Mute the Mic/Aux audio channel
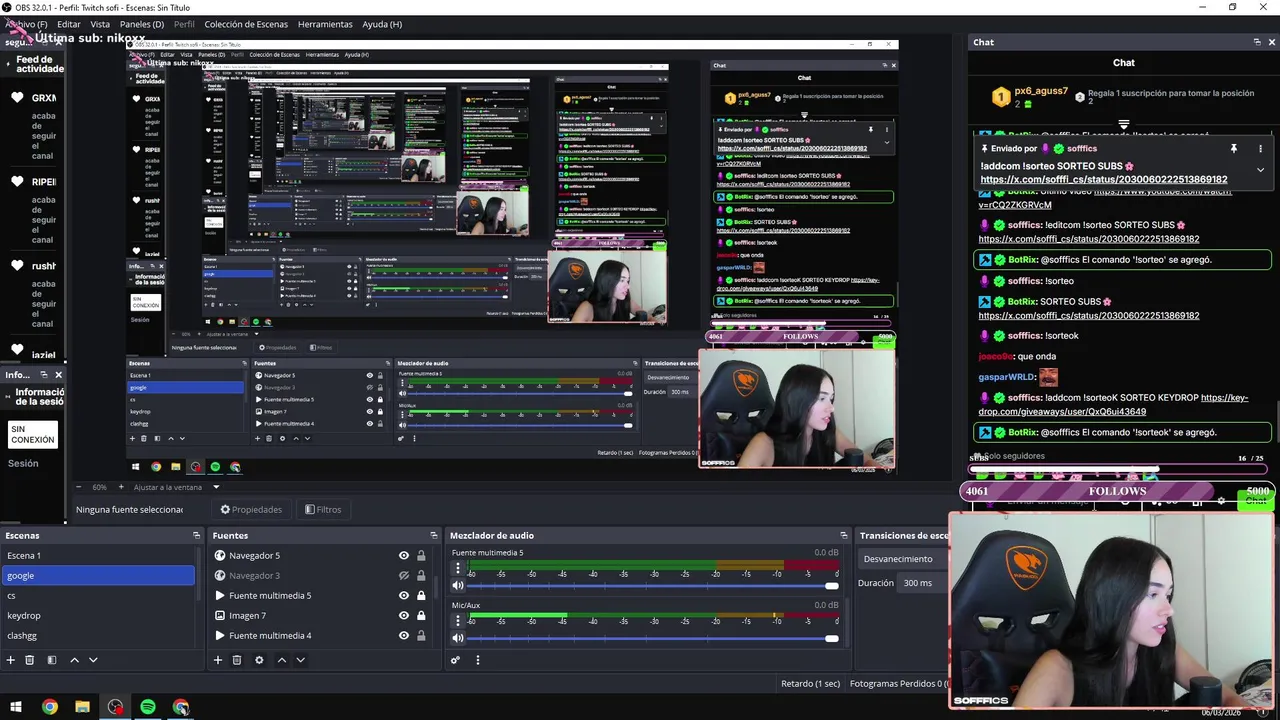Viewport: 1280px width, 720px height. pos(458,638)
